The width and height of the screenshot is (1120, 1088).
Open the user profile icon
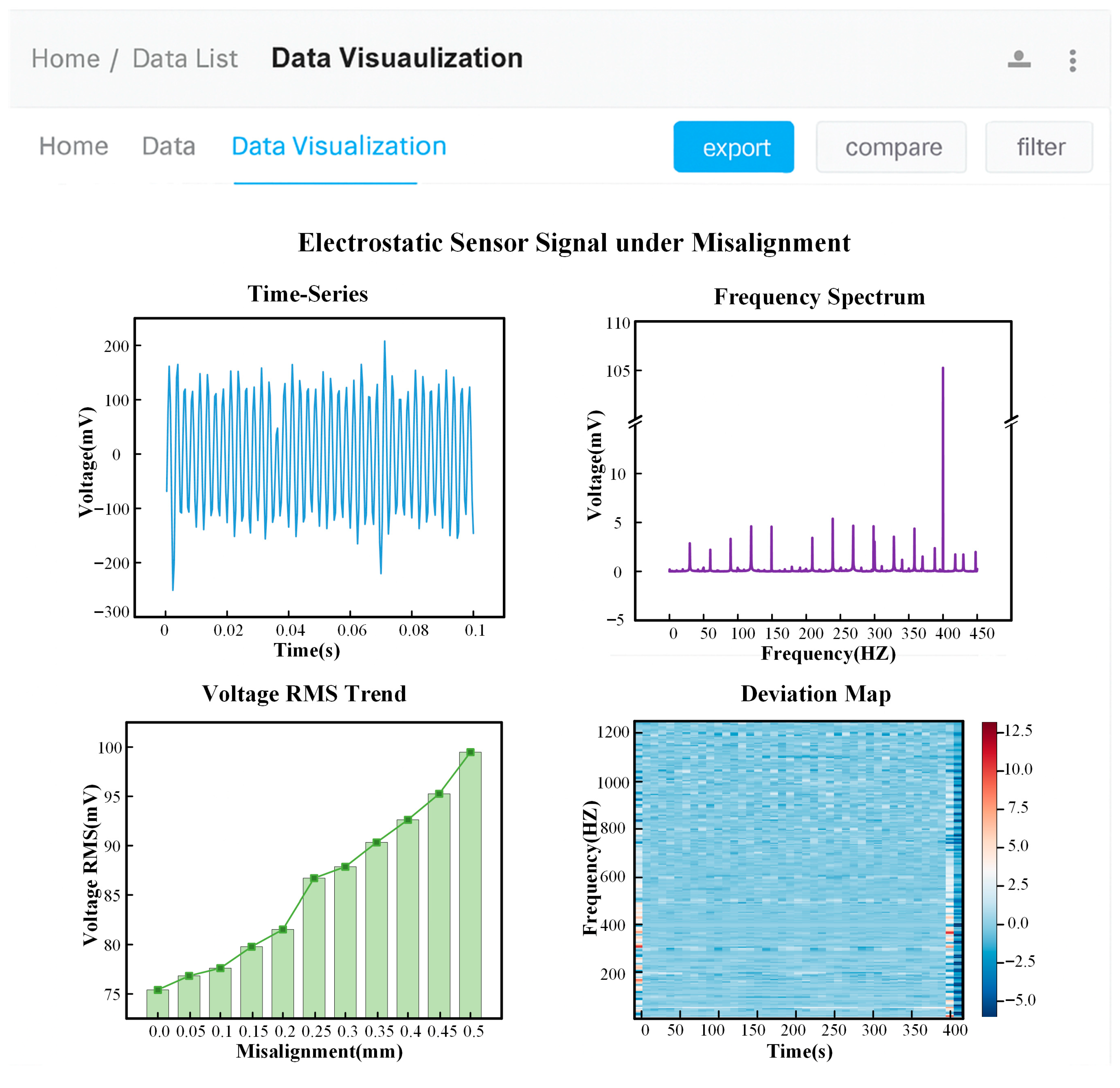click(1019, 59)
